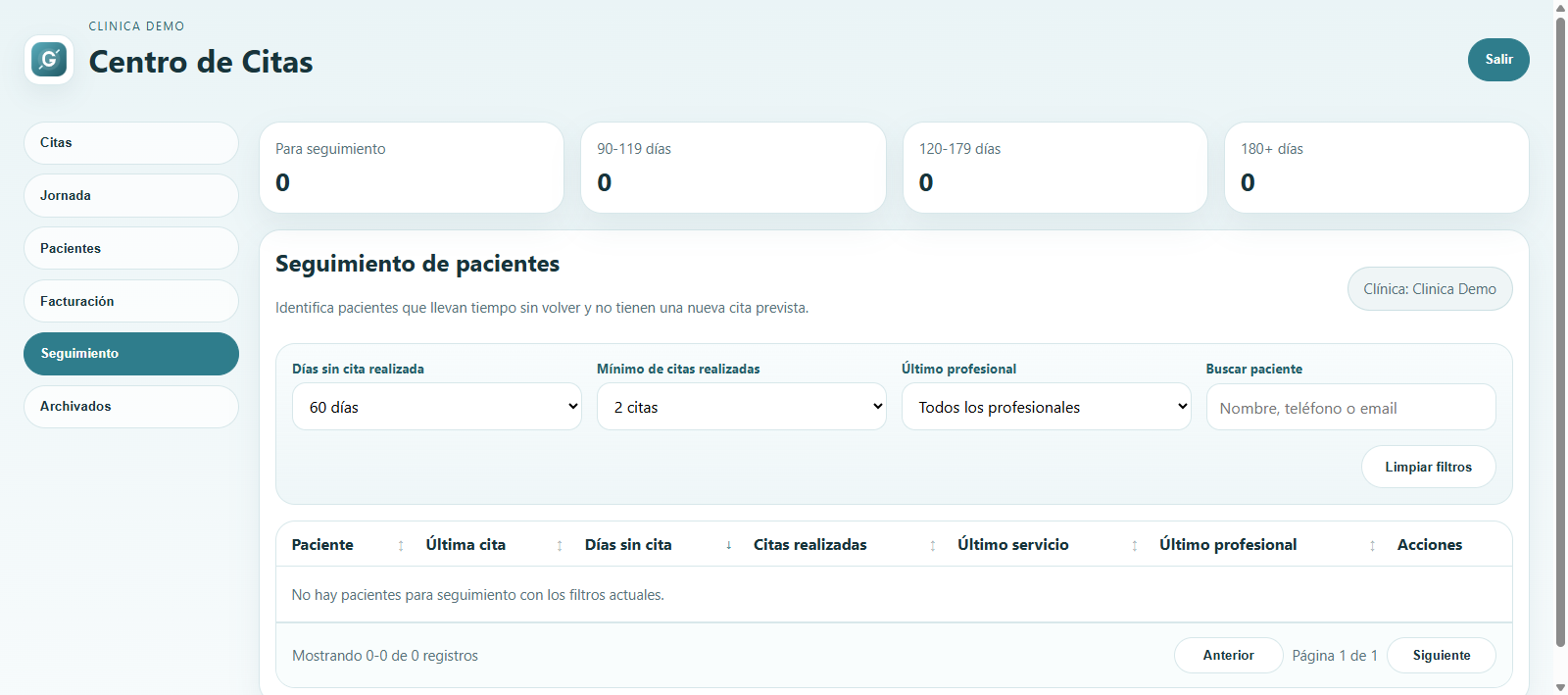The width and height of the screenshot is (1568, 695).
Task: Click the Para seguimiento summary card
Action: click(x=412, y=168)
